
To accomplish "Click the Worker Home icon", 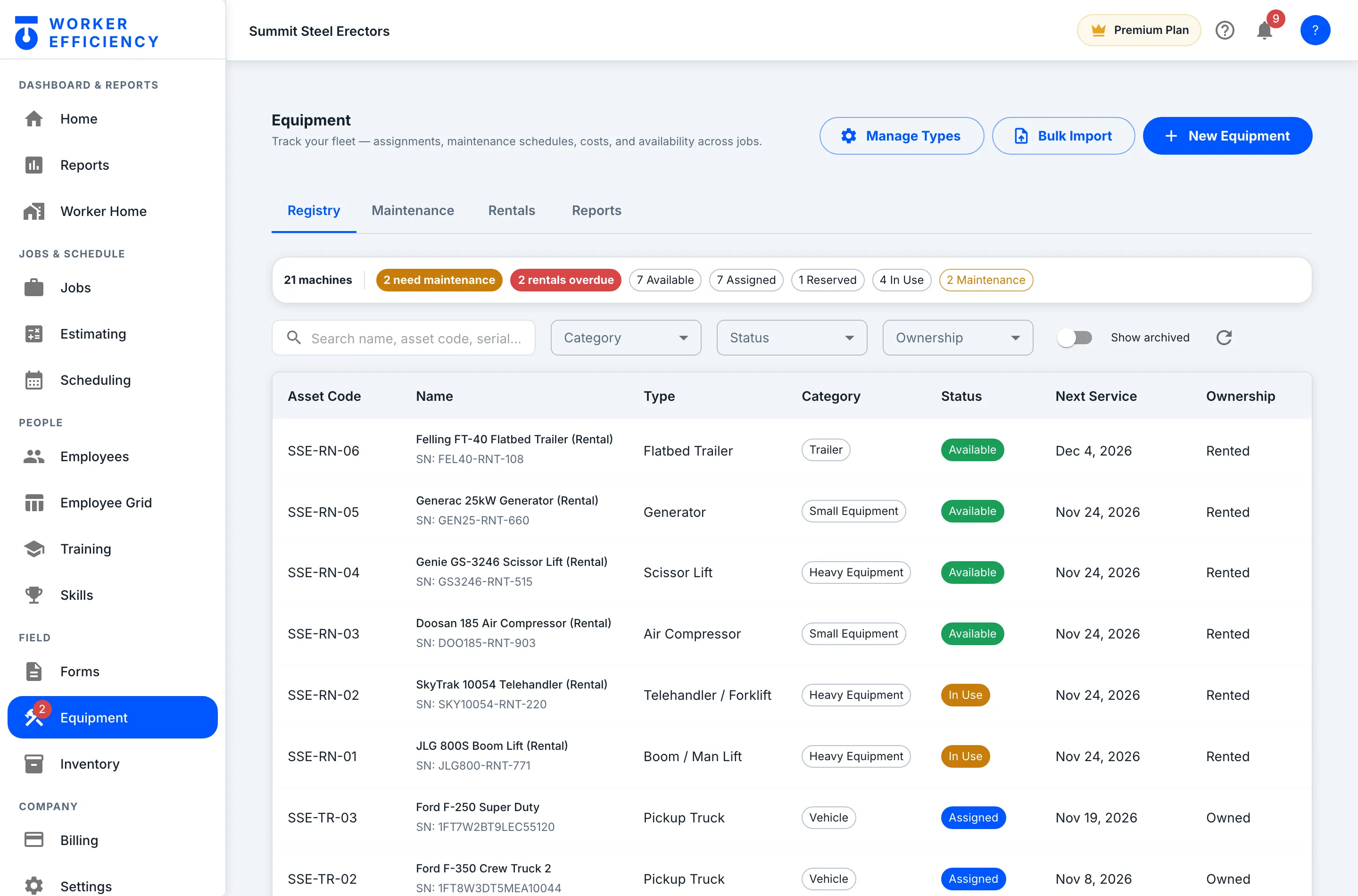I will coord(33,211).
